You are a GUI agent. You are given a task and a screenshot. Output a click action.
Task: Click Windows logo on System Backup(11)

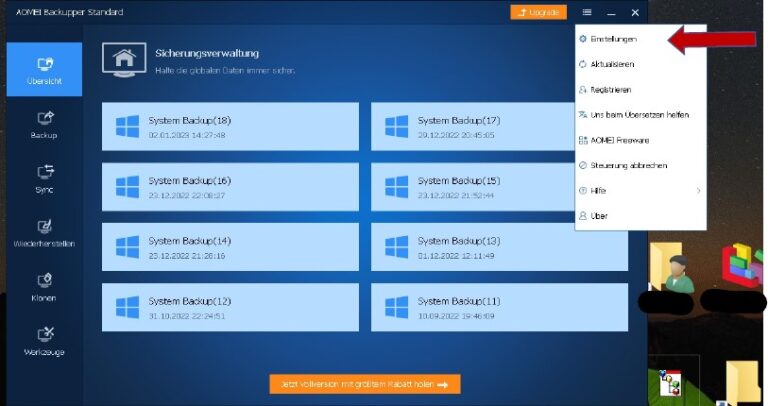(397, 307)
